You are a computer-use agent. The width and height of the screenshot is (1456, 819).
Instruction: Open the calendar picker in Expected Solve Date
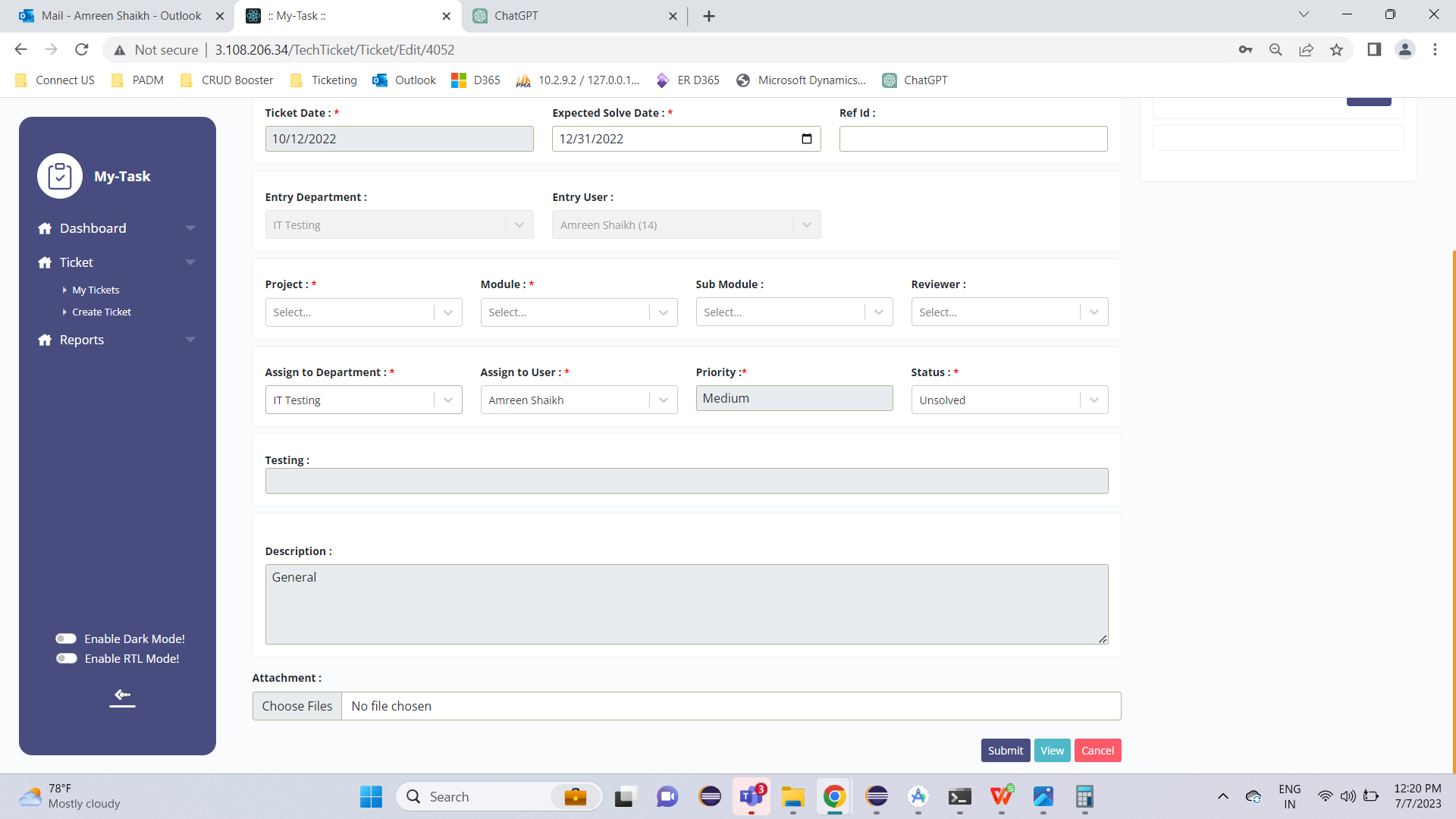point(807,139)
